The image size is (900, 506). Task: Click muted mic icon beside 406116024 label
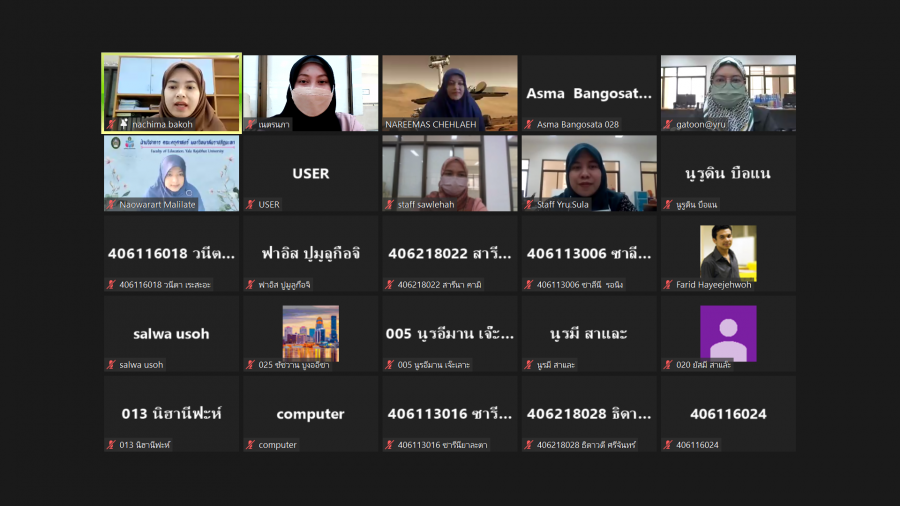[668, 444]
